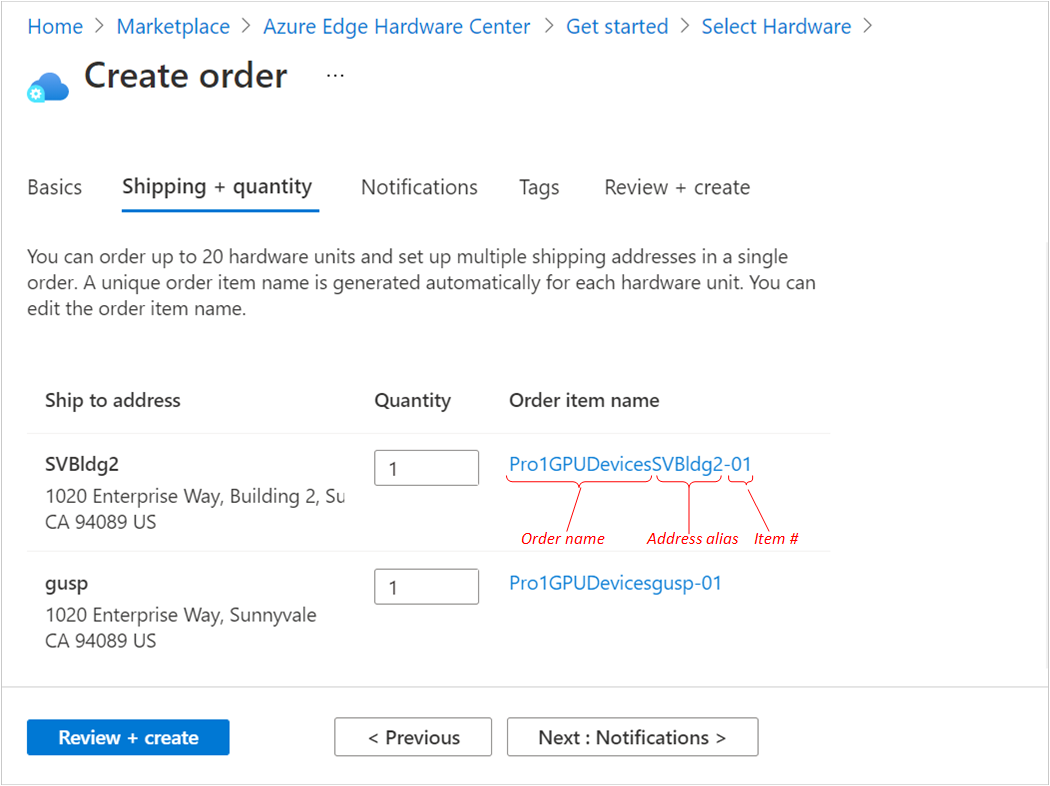
Task: Navigate to Home via the breadcrumb
Action: click(55, 26)
